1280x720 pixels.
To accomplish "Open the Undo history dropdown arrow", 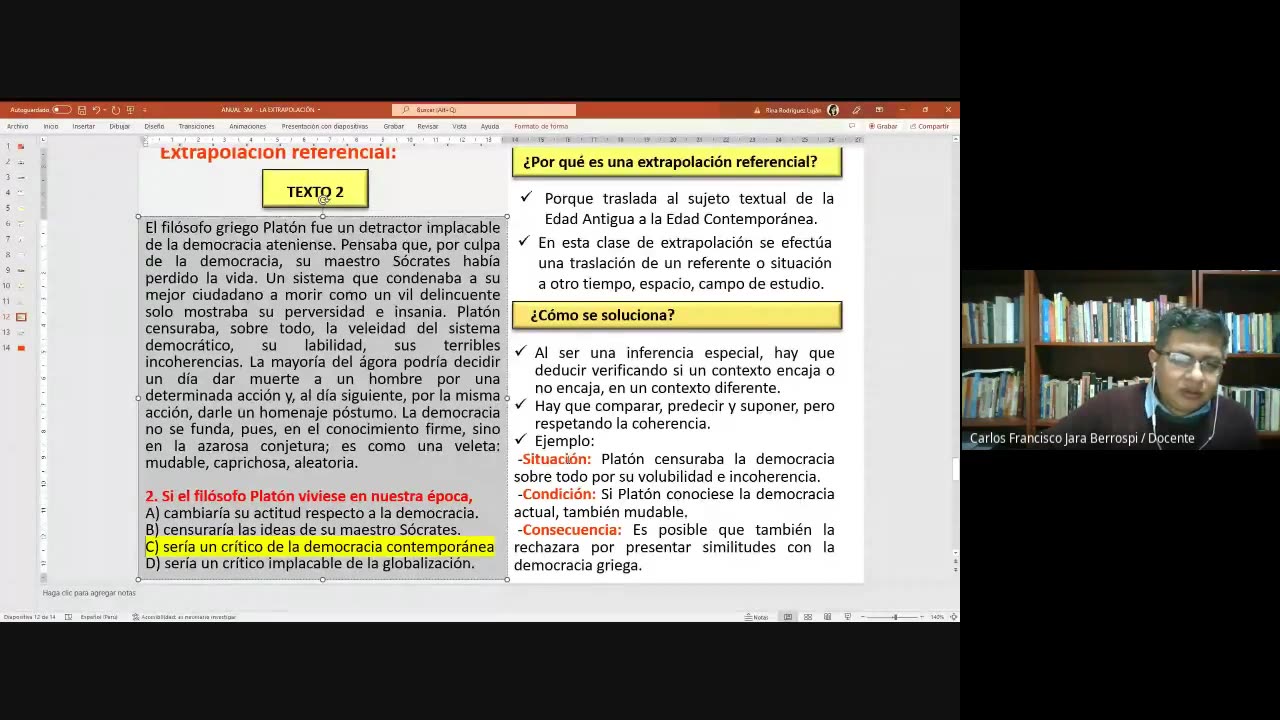I will coord(104,110).
